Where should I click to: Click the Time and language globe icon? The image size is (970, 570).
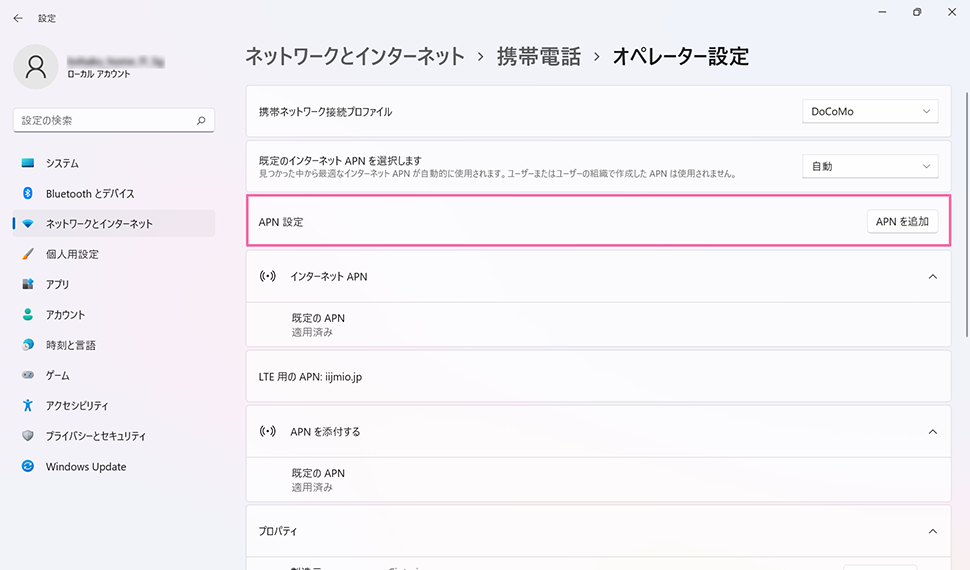(x=28, y=345)
